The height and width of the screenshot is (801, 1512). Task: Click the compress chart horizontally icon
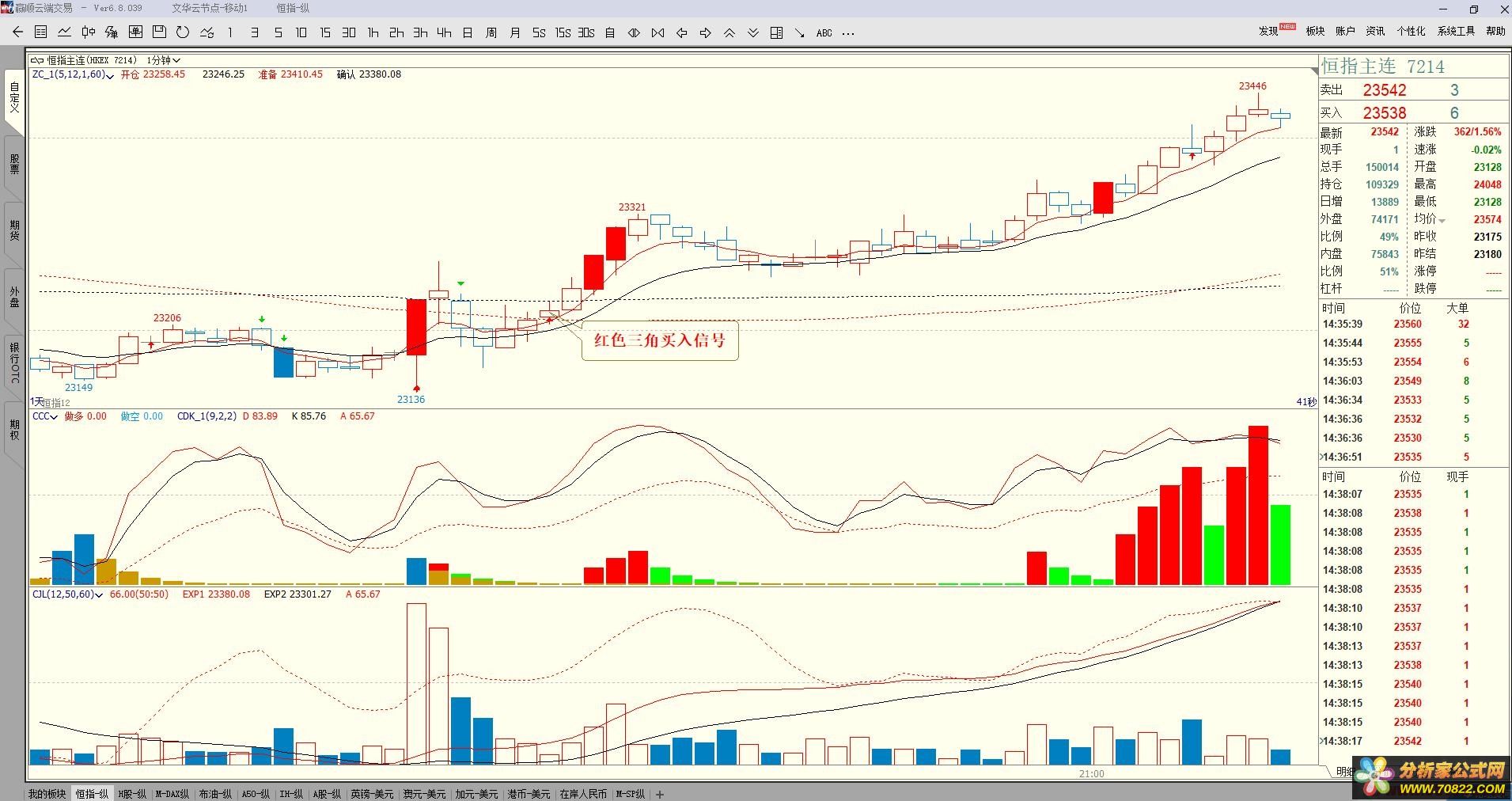(x=657, y=32)
